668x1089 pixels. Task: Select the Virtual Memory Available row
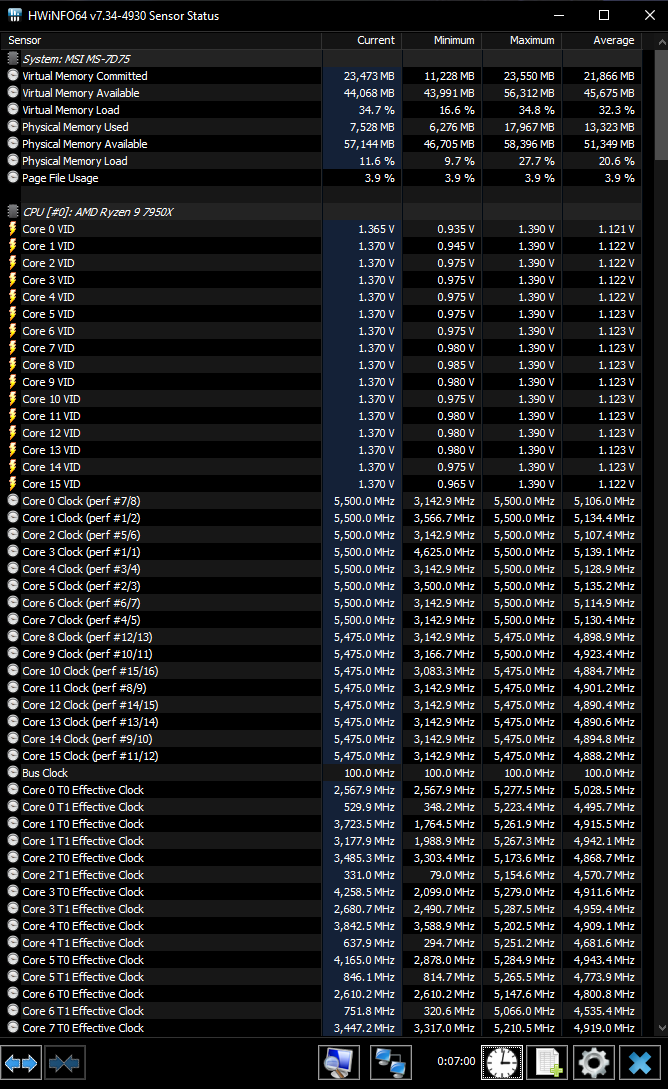(x=321, y=93)
